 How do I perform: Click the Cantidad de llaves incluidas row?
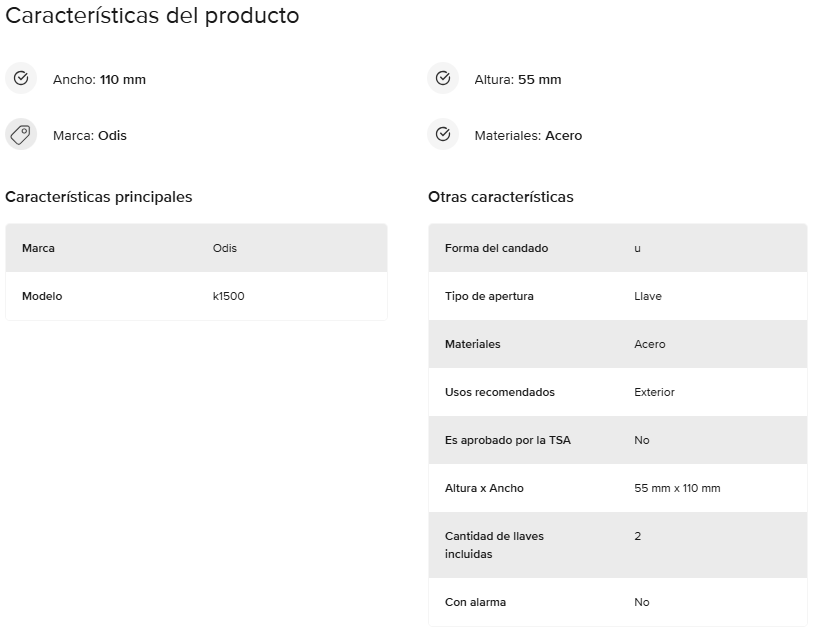point(617,545)
